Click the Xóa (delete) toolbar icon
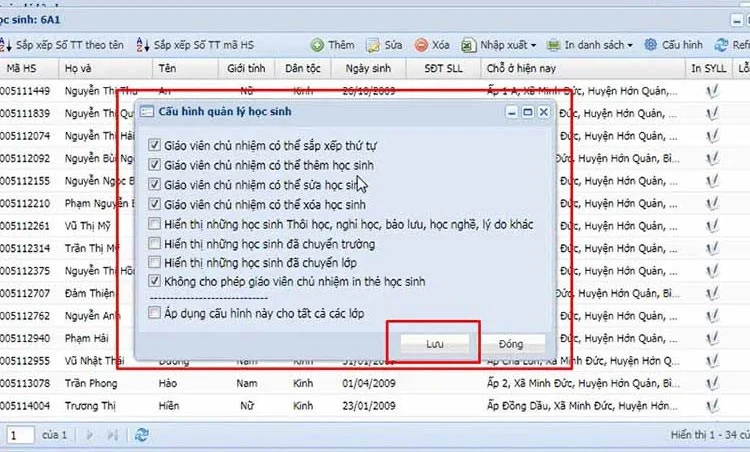This screenshot has width=750, height=452. click(x=421, y=45)
